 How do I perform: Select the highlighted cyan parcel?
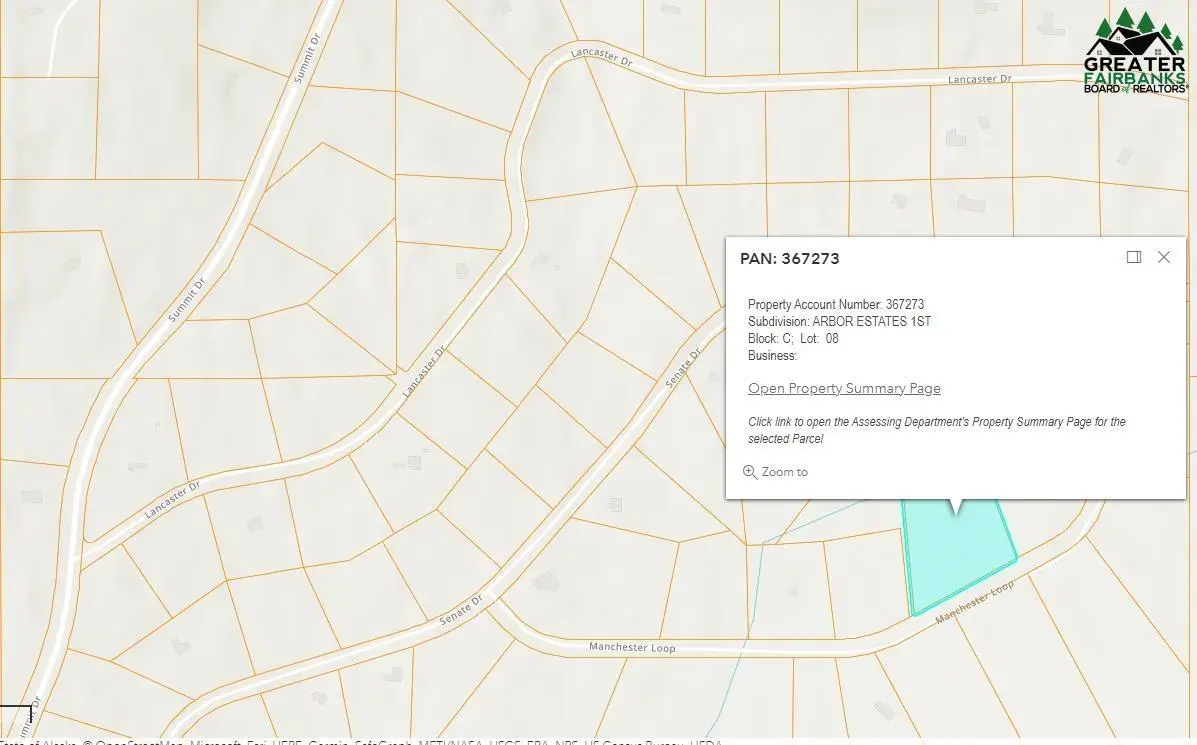pyautogui.click(x=955, y=555)
